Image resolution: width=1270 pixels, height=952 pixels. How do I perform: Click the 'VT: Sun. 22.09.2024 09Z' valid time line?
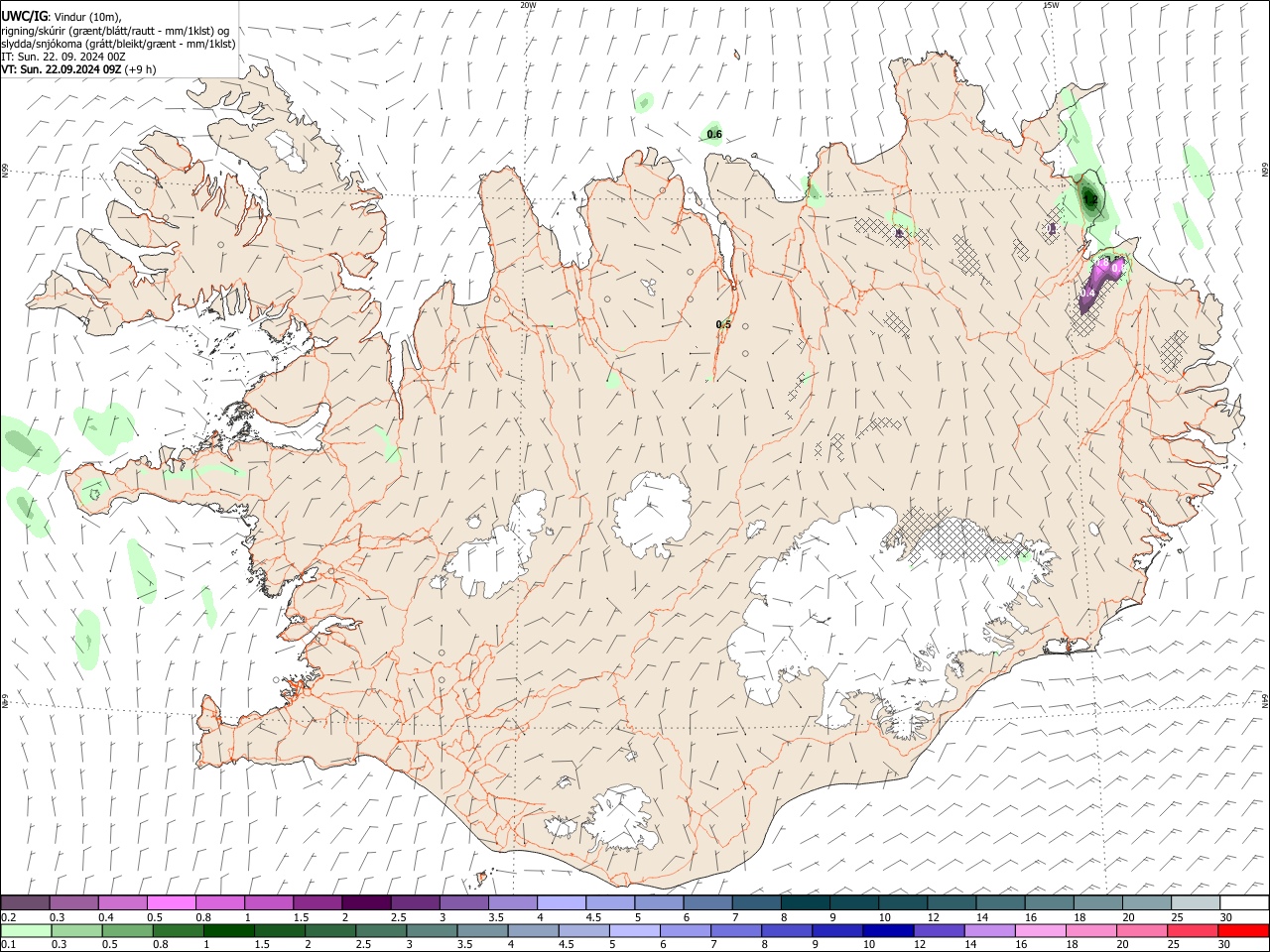[62, 69]
